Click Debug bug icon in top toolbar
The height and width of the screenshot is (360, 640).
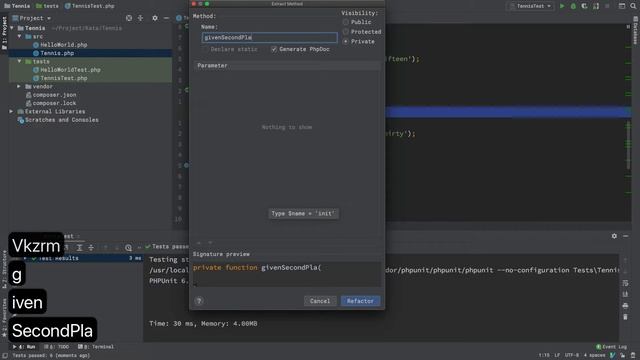(x=573, y=6)
